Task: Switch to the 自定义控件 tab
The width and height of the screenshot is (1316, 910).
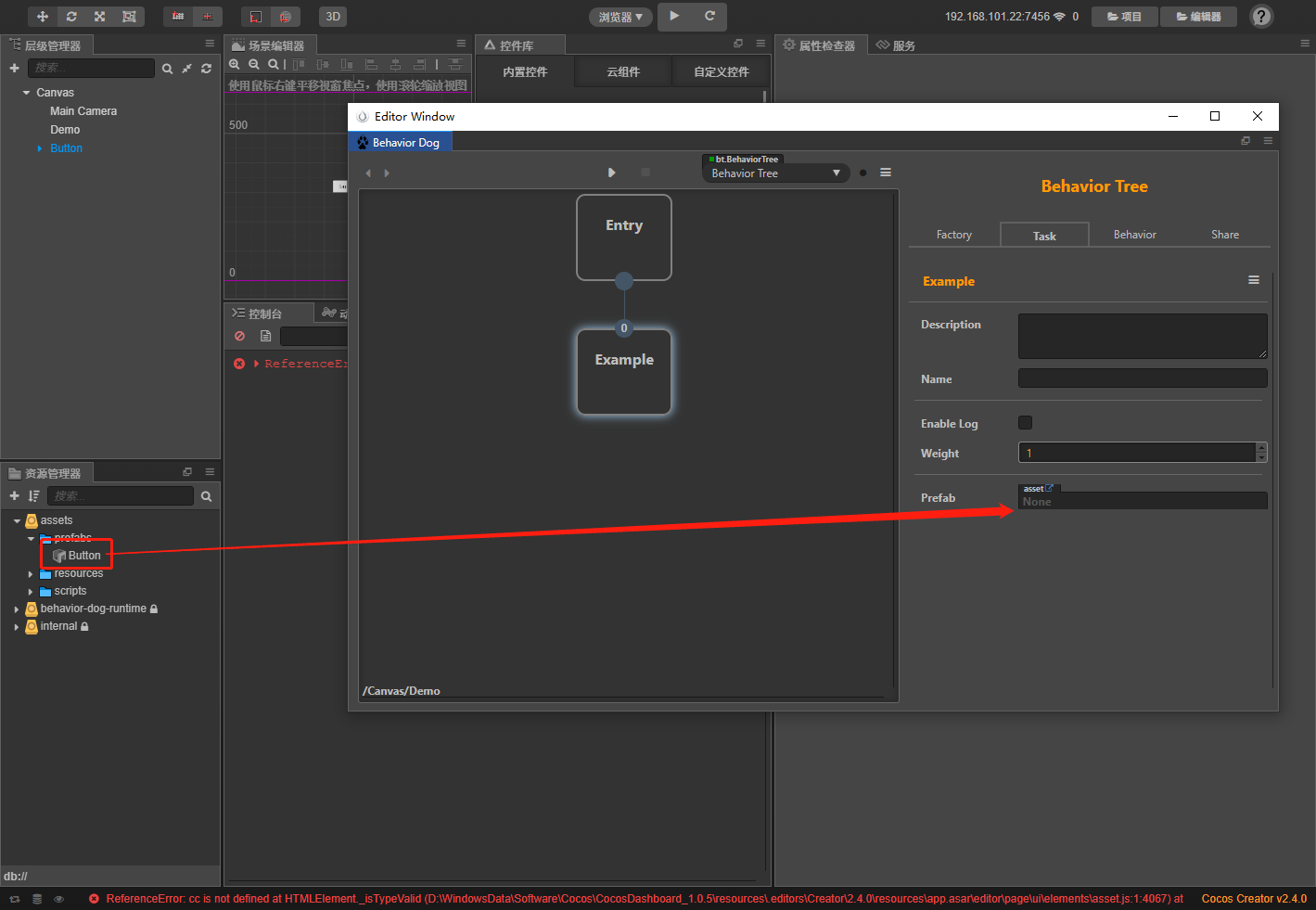Action: (x=722, y=71)
